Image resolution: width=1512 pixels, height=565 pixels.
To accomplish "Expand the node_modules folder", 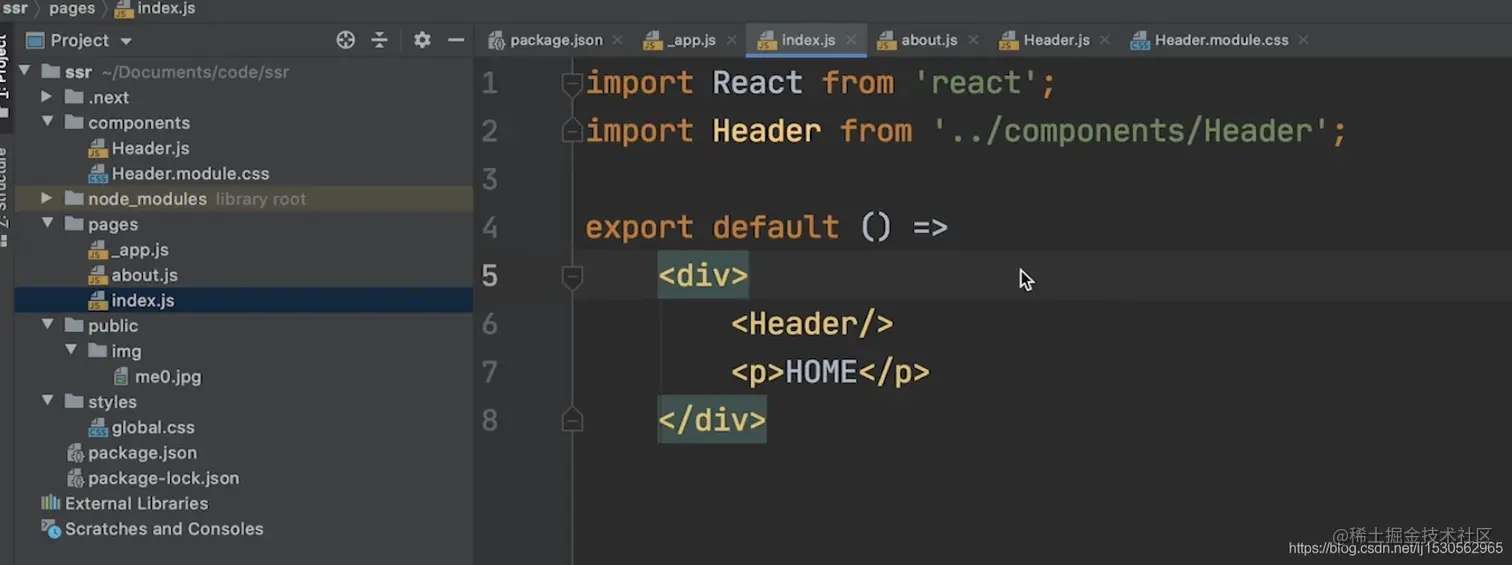I will [47, 198].
